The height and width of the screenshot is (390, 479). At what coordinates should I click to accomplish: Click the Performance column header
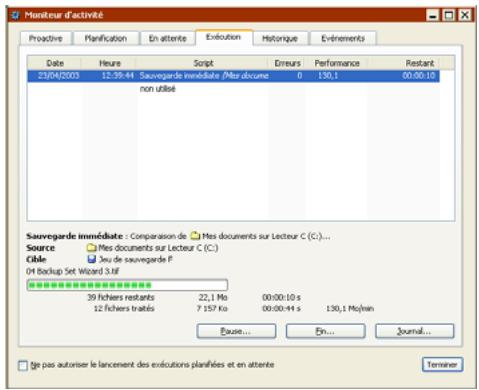pos(337,63)
